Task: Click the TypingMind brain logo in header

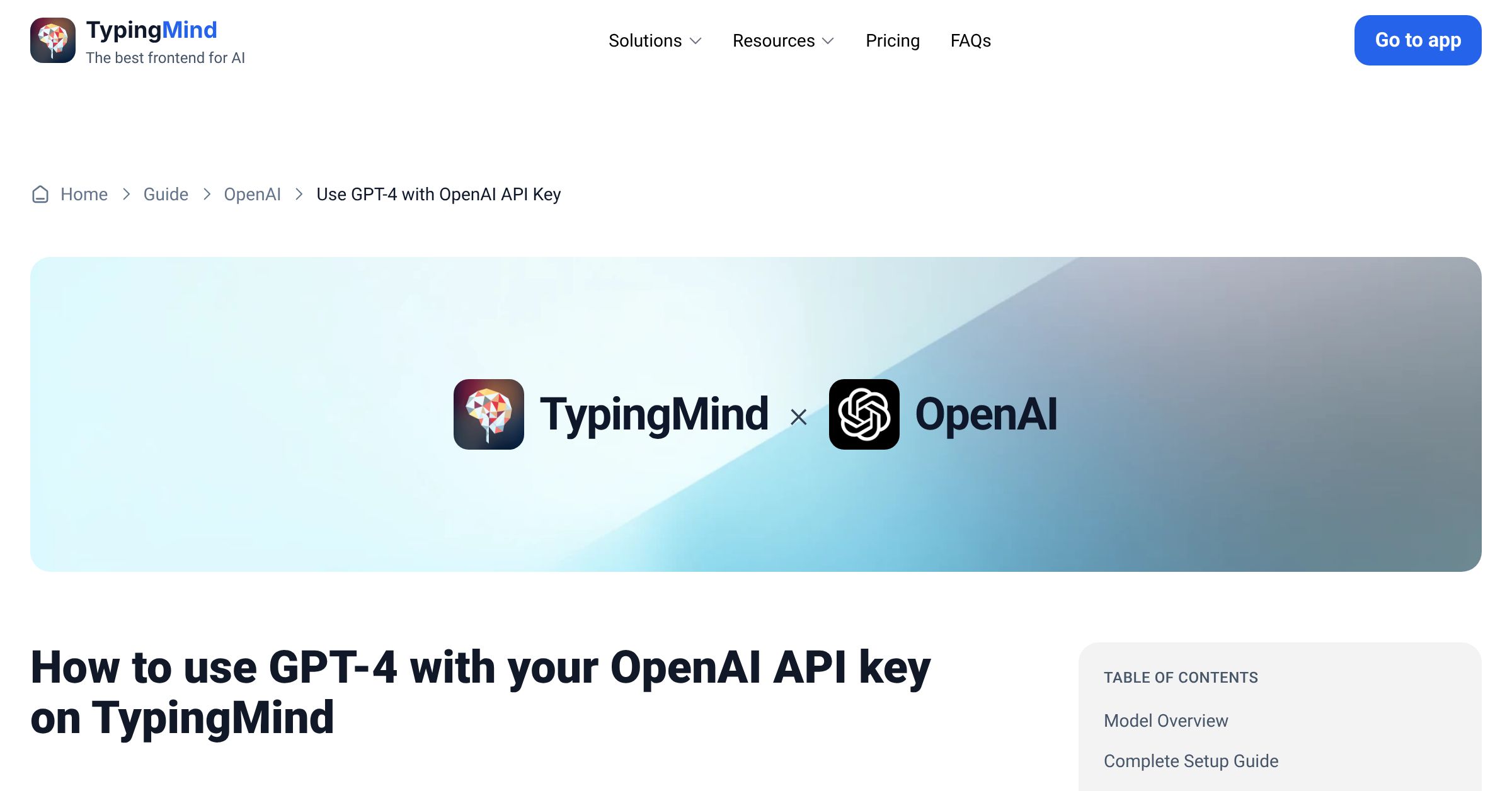Action: pyautogui.click(x=53, y=40)
